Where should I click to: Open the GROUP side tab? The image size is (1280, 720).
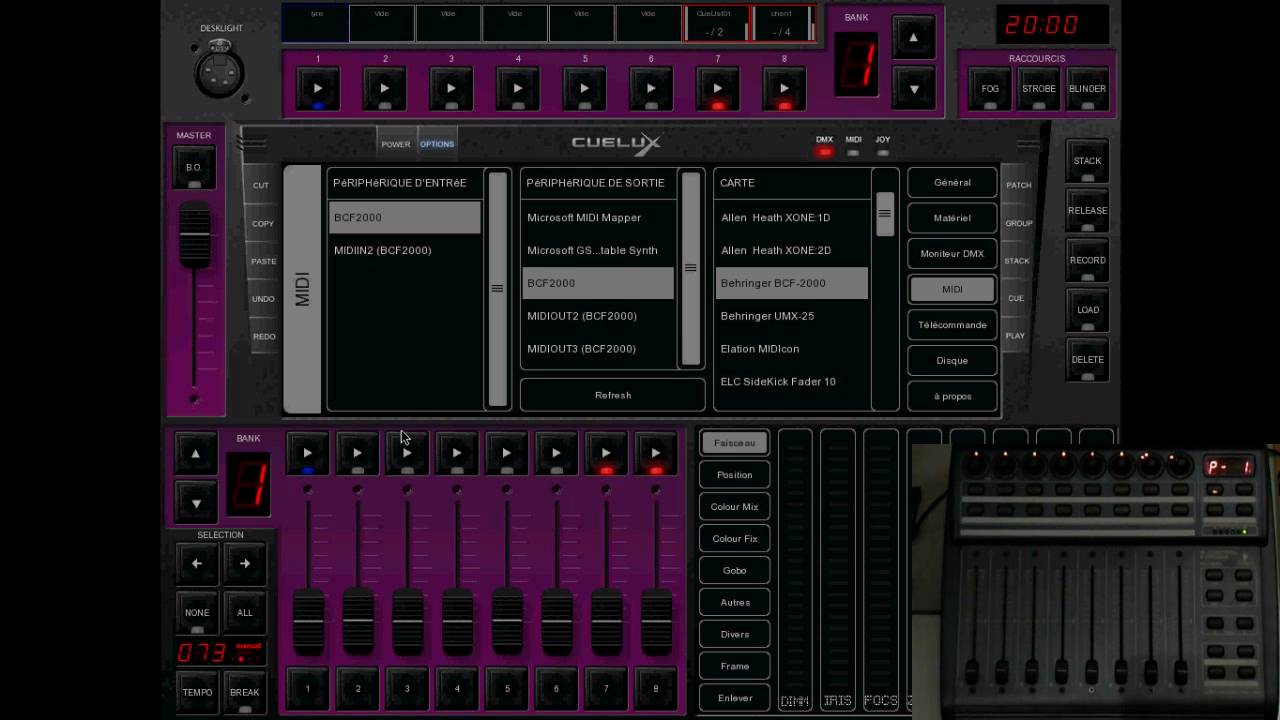[1018, 223]
